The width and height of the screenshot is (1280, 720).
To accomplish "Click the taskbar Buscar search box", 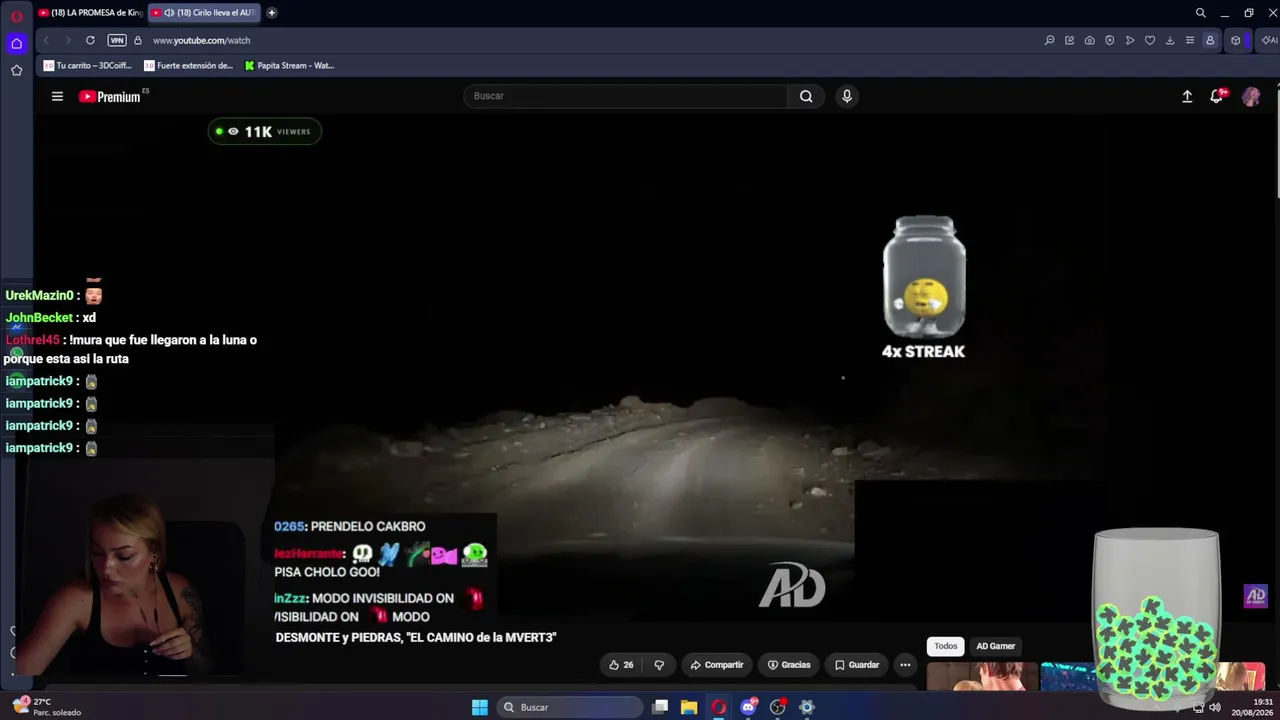I will [x=569, y=707].
